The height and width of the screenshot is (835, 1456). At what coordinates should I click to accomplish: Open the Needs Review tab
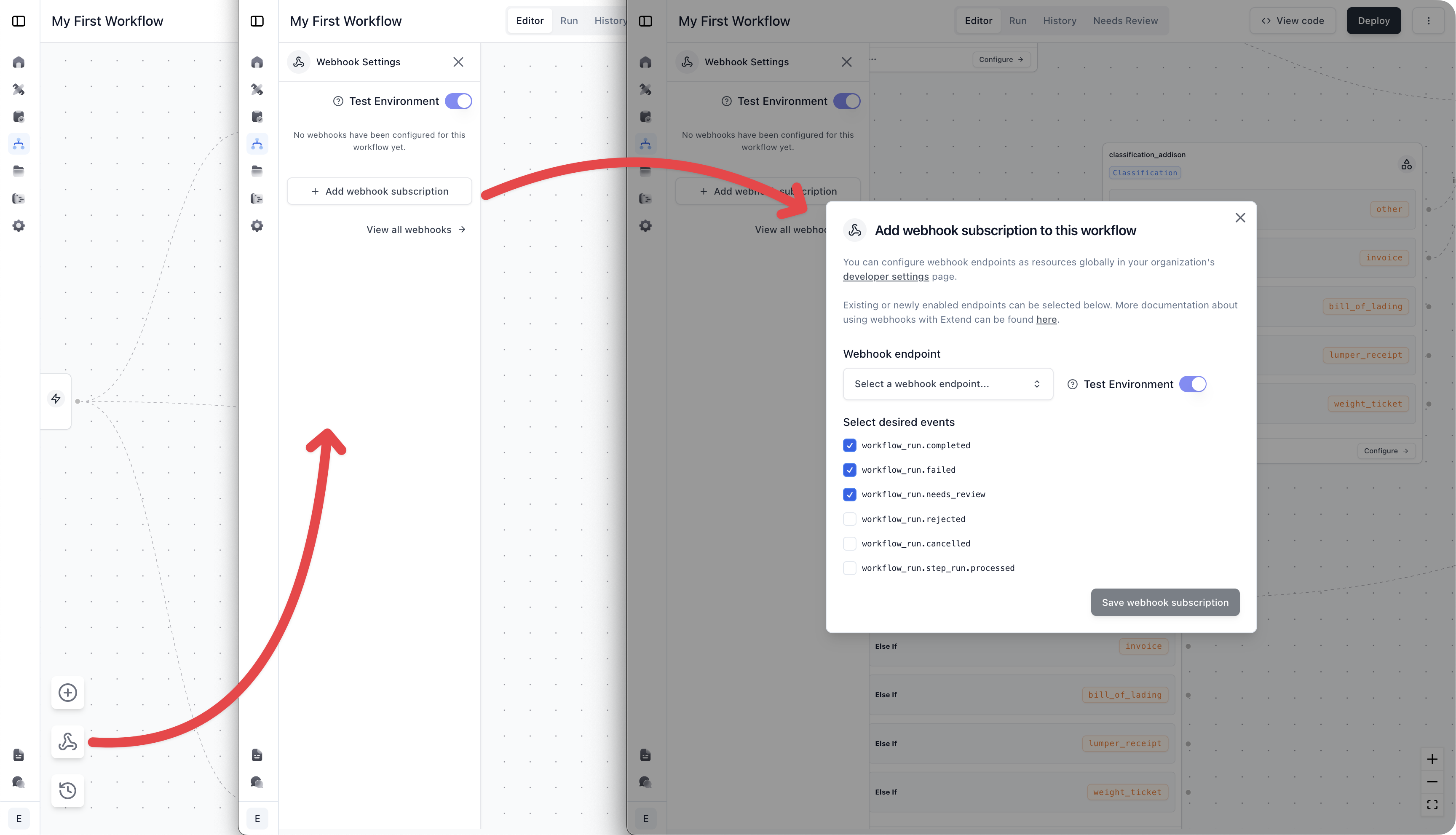click(x=1125, y=21)
